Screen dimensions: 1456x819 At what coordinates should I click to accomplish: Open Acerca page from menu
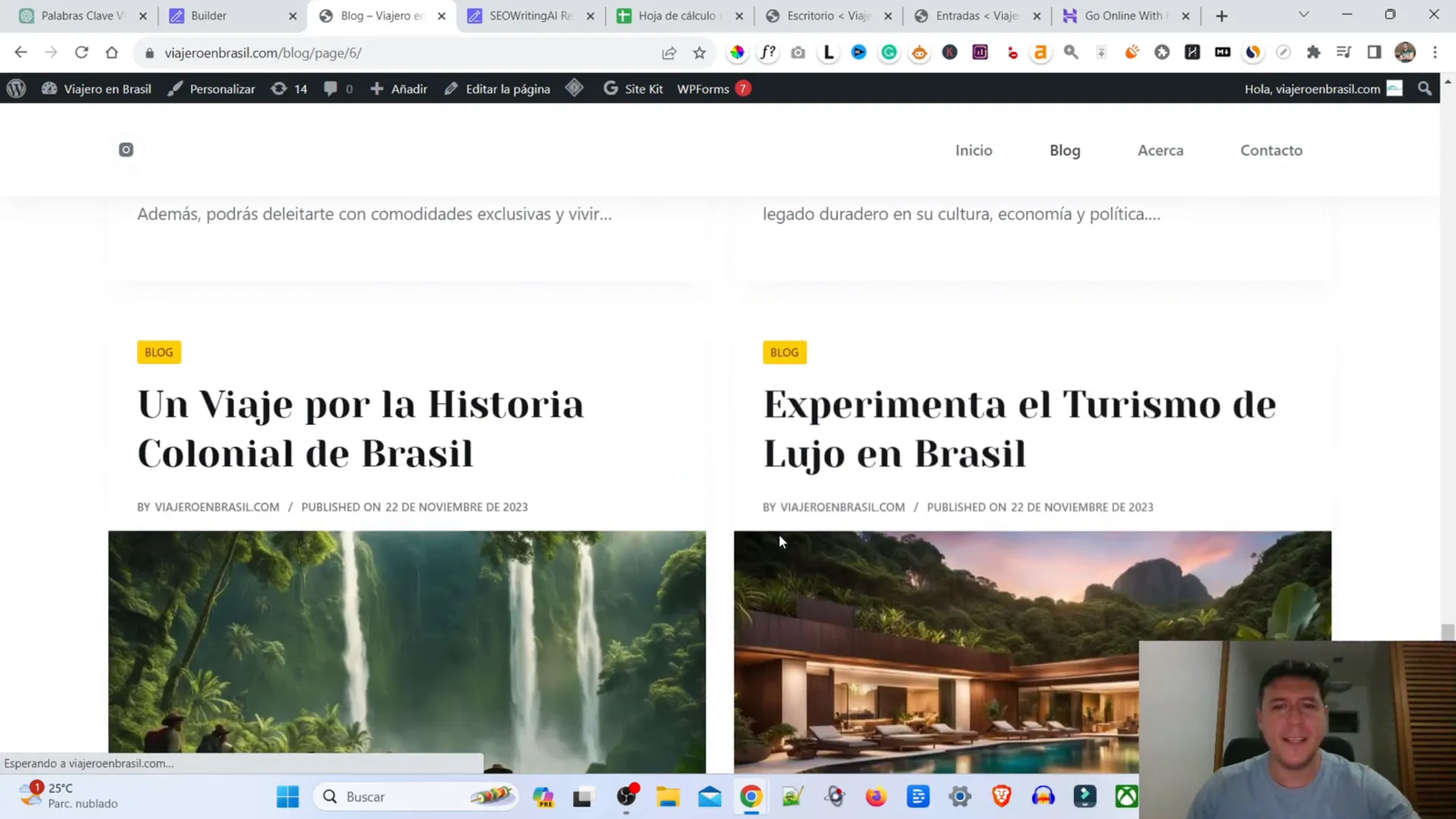[x=1160, y=150]
